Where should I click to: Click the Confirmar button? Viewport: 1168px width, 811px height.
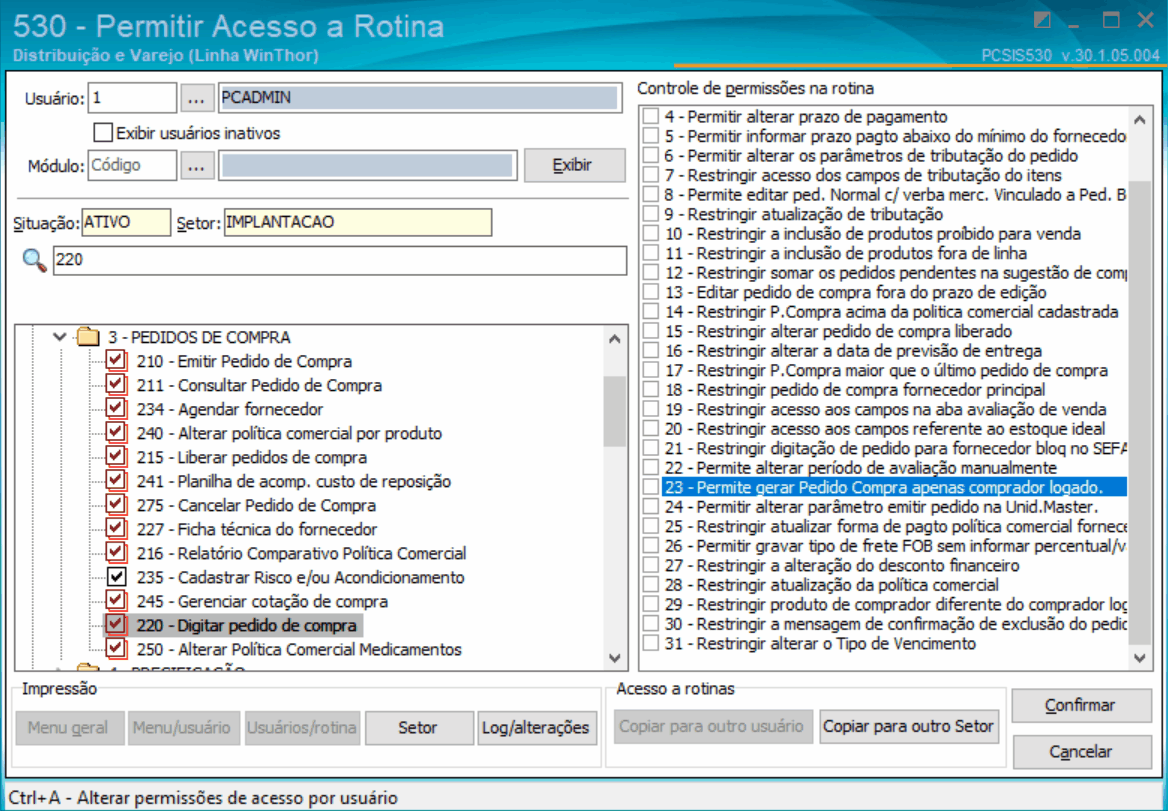tap(1081, 705)
